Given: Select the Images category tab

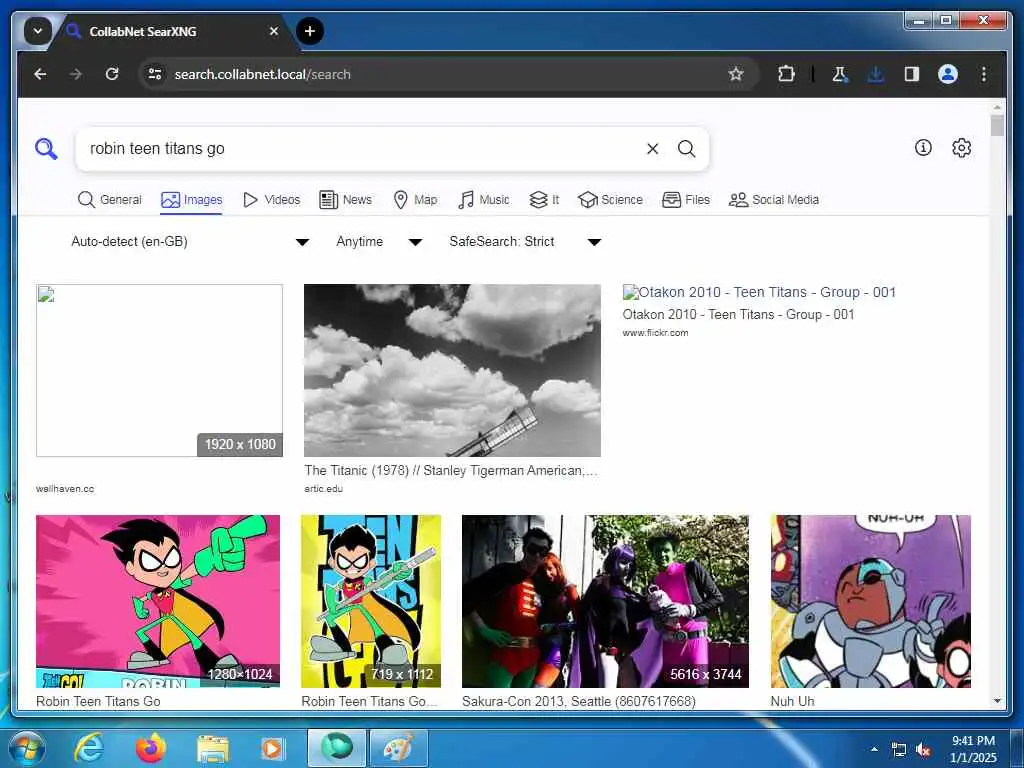Looking at the screenshot, I should (x=191, y=200).
